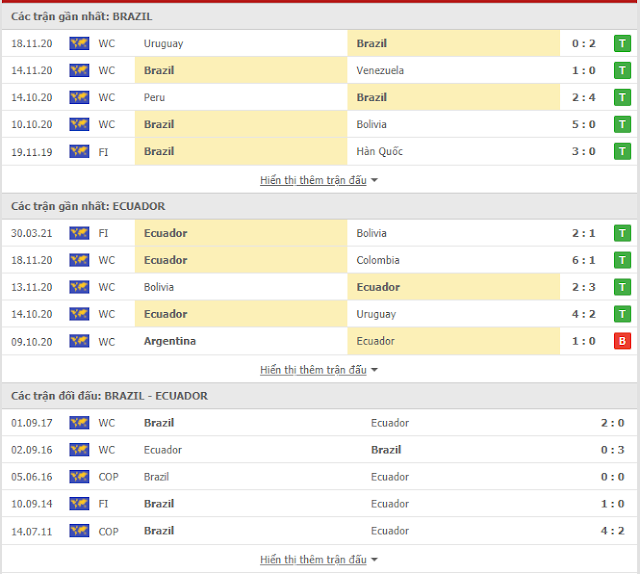
Task: Click the green T badge for Ecuador–Uruguay 4:2
Action: (622, 314)
